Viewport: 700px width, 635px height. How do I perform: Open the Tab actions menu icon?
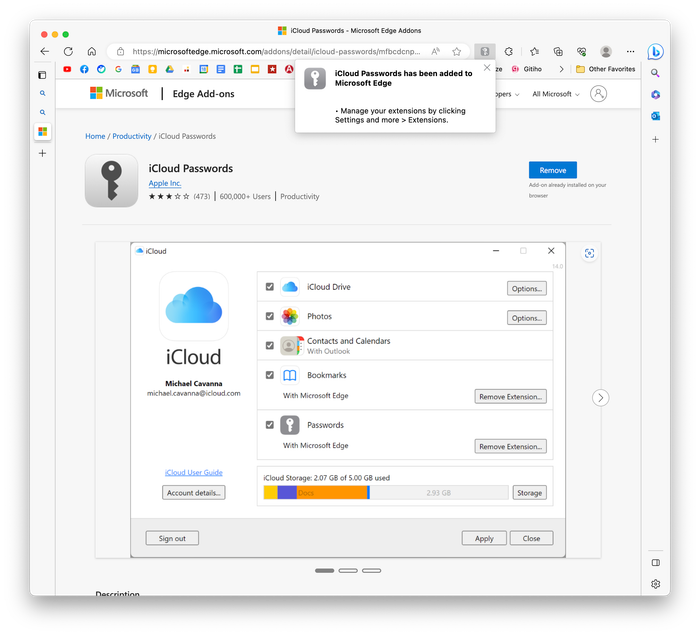pos(42,75)
